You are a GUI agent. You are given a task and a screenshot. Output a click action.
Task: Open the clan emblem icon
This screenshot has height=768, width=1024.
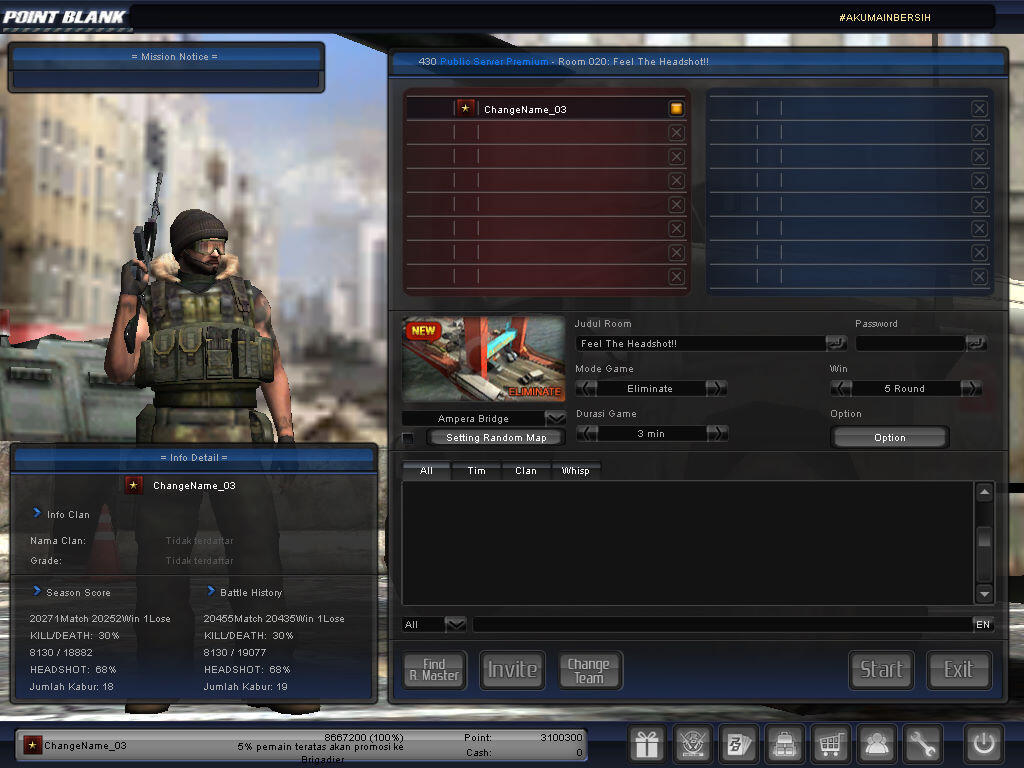(692, 744)
